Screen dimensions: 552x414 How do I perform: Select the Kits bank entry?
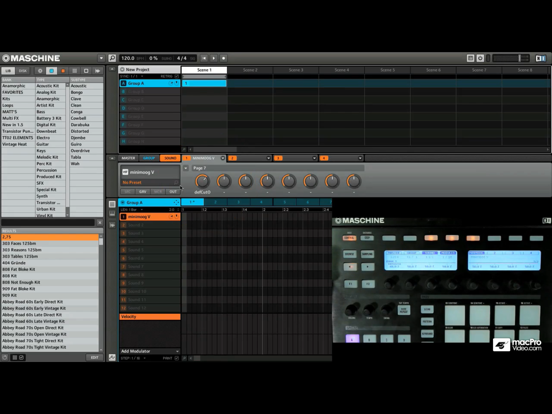tap(18, 99)
